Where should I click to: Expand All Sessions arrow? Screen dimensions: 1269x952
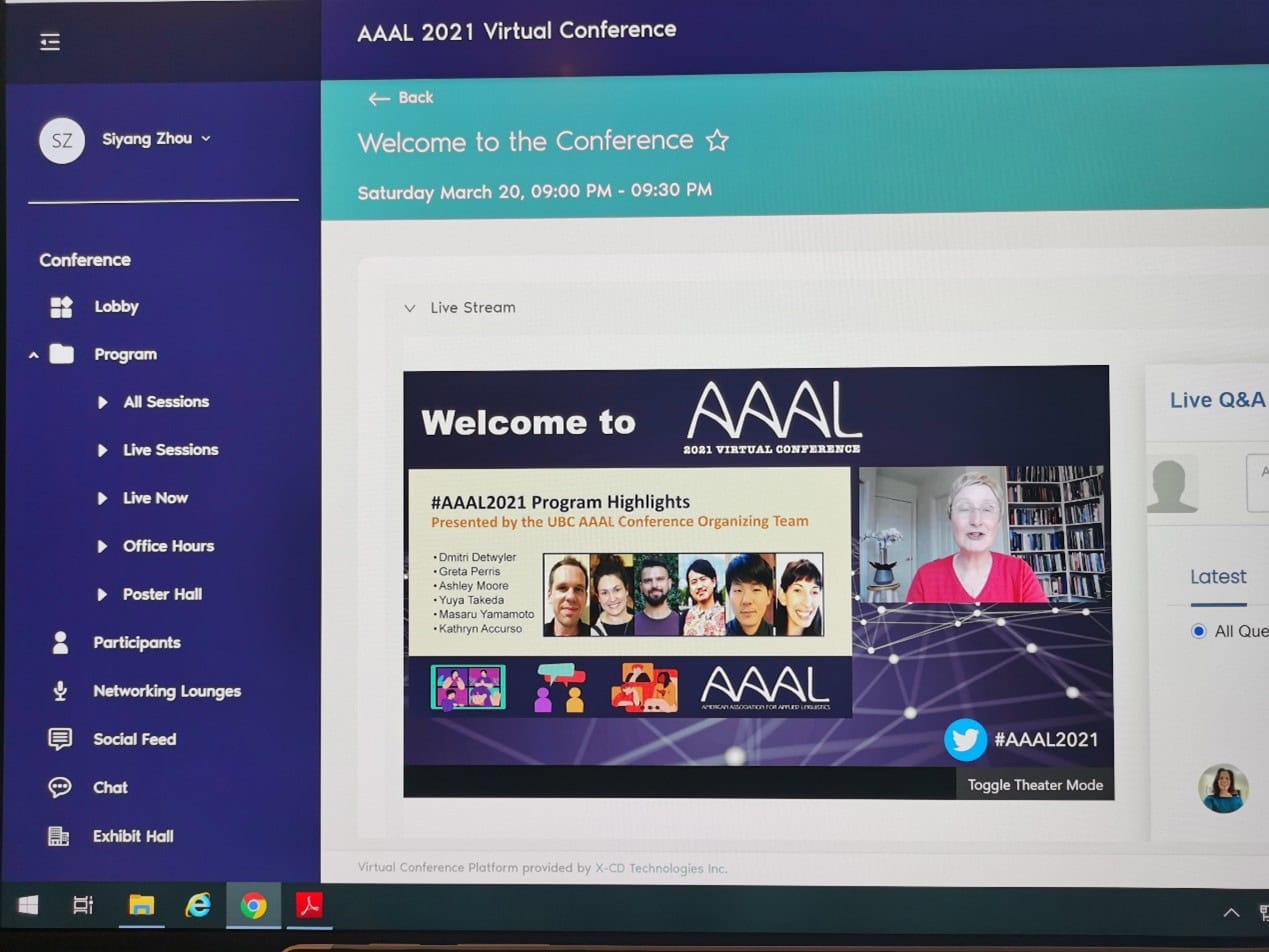click(102, 402)
